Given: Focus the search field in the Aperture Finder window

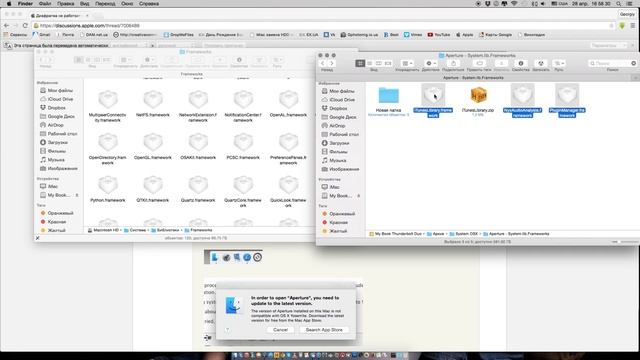Looking at the screenshot, I should 612,63.
